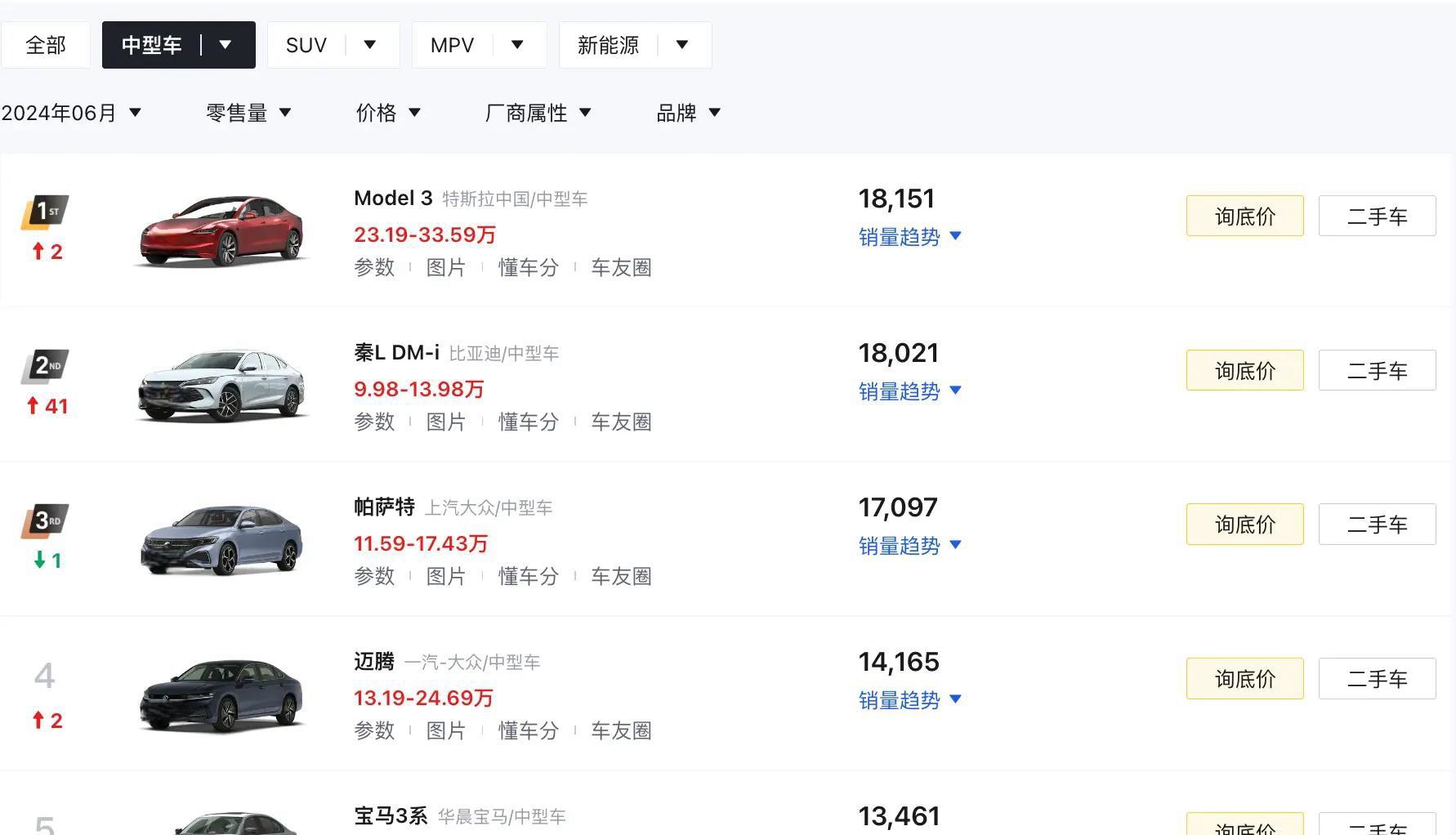The height and width of the screenshot is (835, 1456).
Task: Select the 新能源 category tab
Action: coord(608,45)
